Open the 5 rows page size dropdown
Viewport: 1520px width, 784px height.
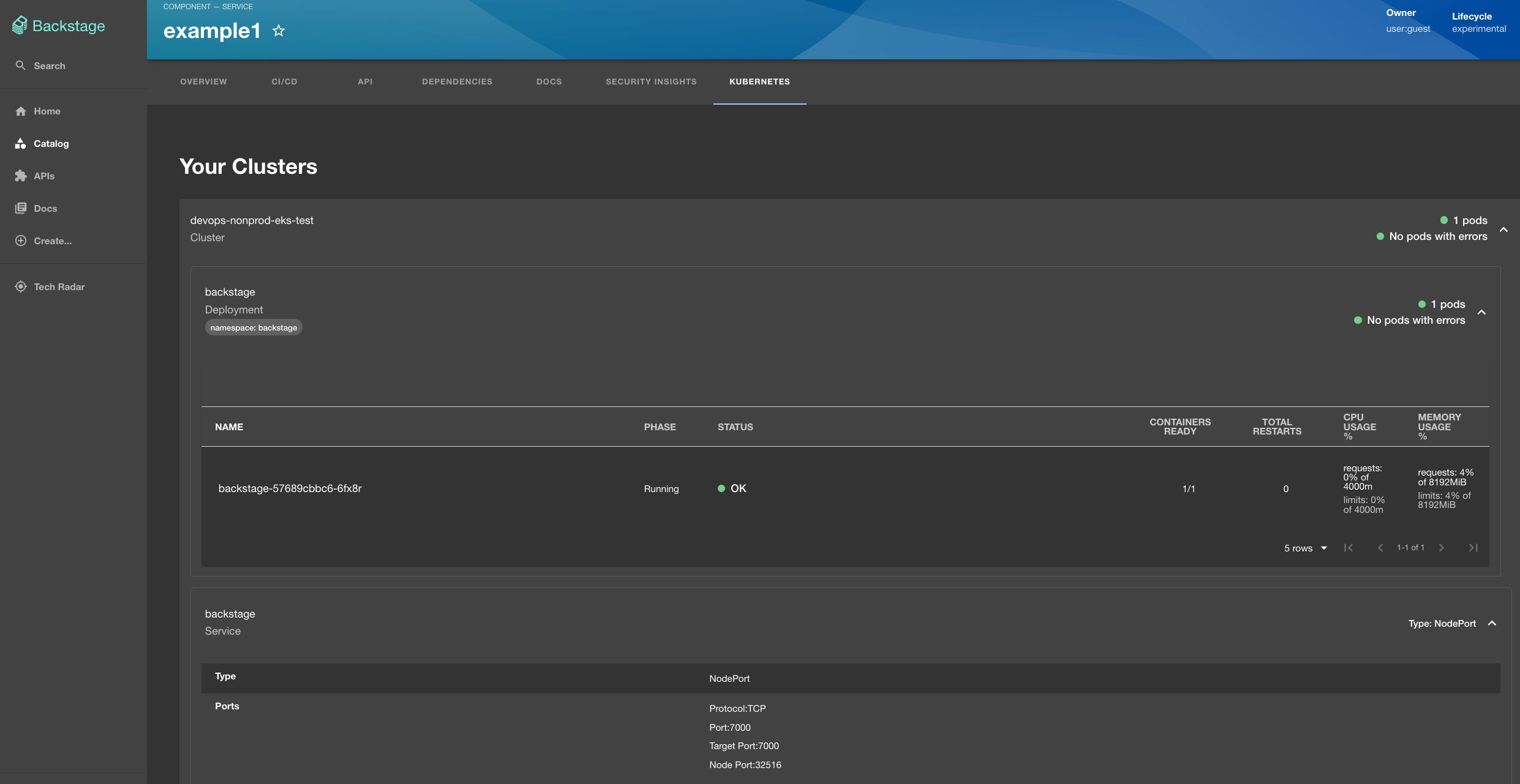[1305, 548]
